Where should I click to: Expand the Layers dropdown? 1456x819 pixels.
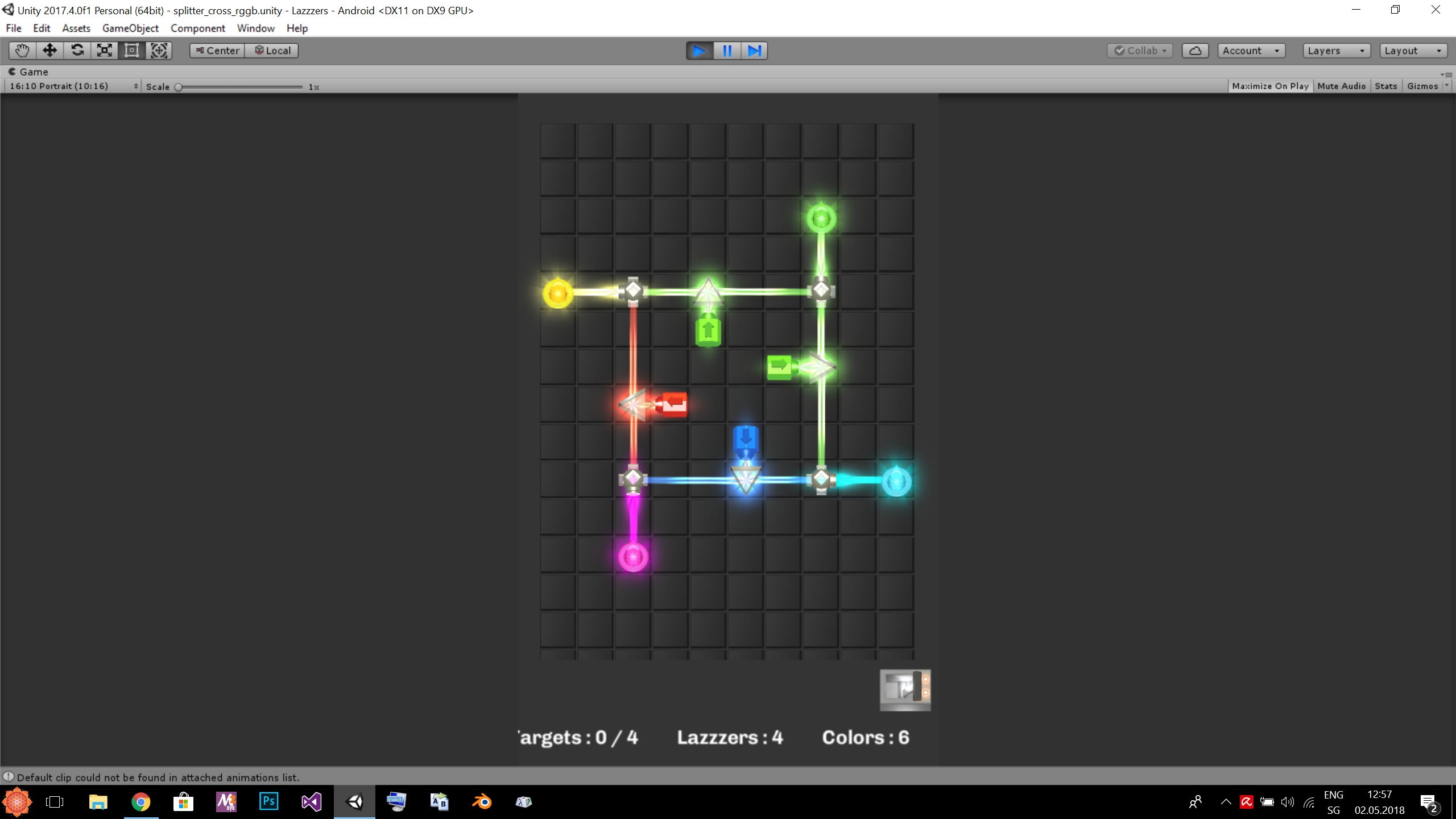click(x=1336, y=51)
